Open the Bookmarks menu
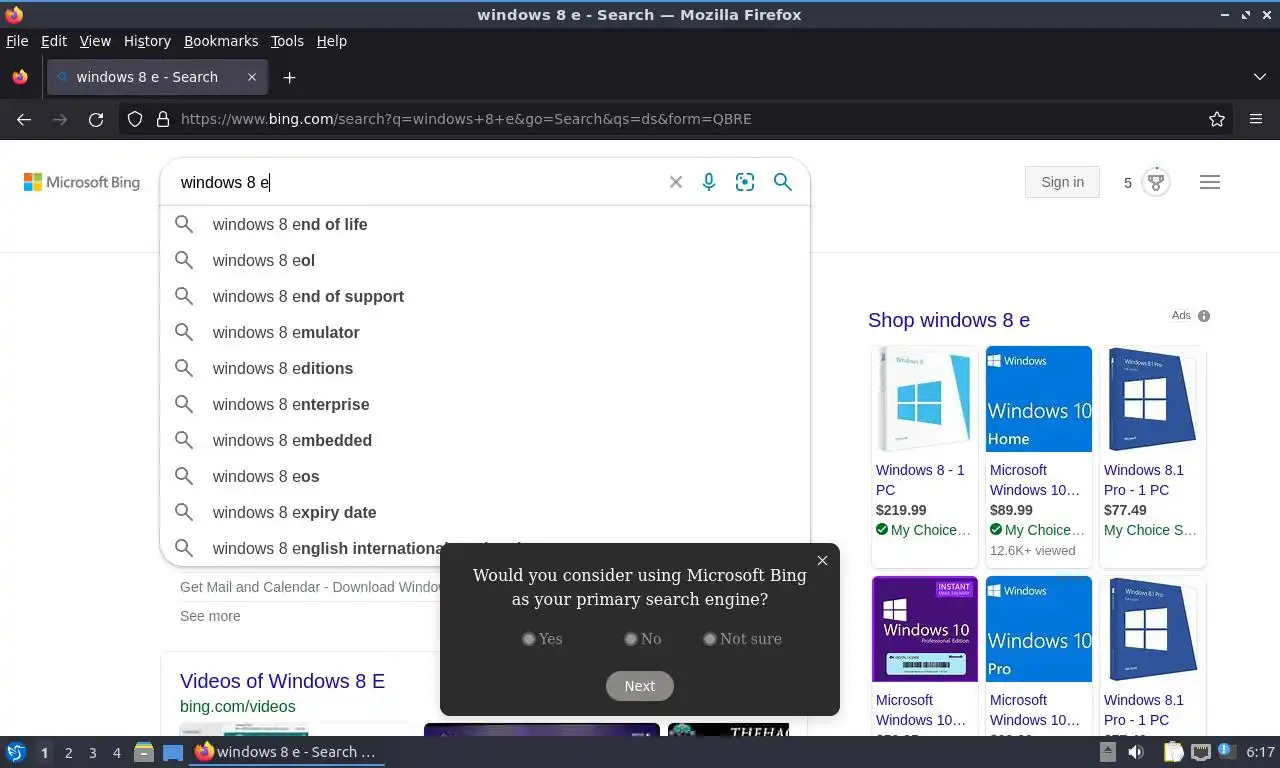1280x768 pixels. point(221,41)
